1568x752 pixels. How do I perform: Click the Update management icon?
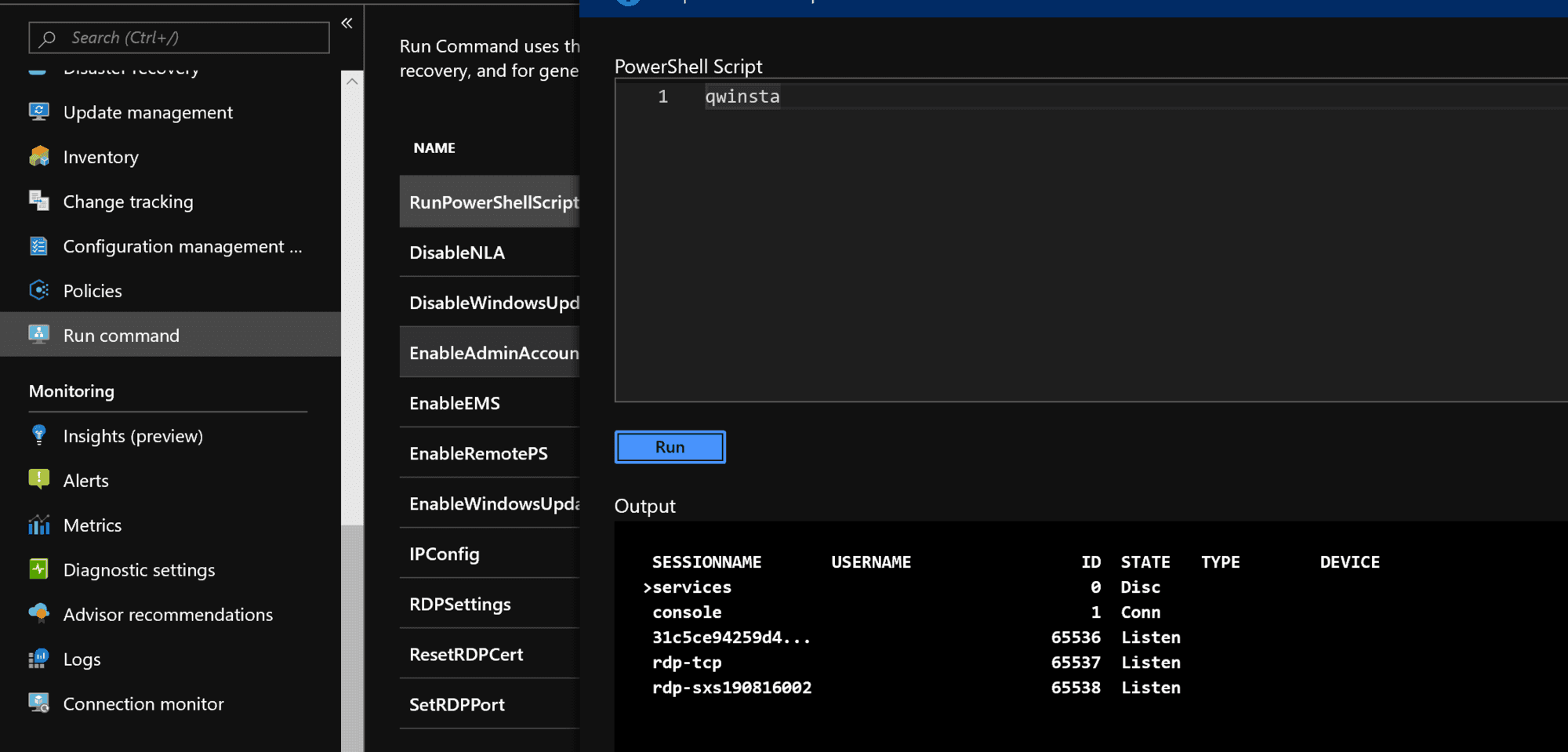[38, 112]
